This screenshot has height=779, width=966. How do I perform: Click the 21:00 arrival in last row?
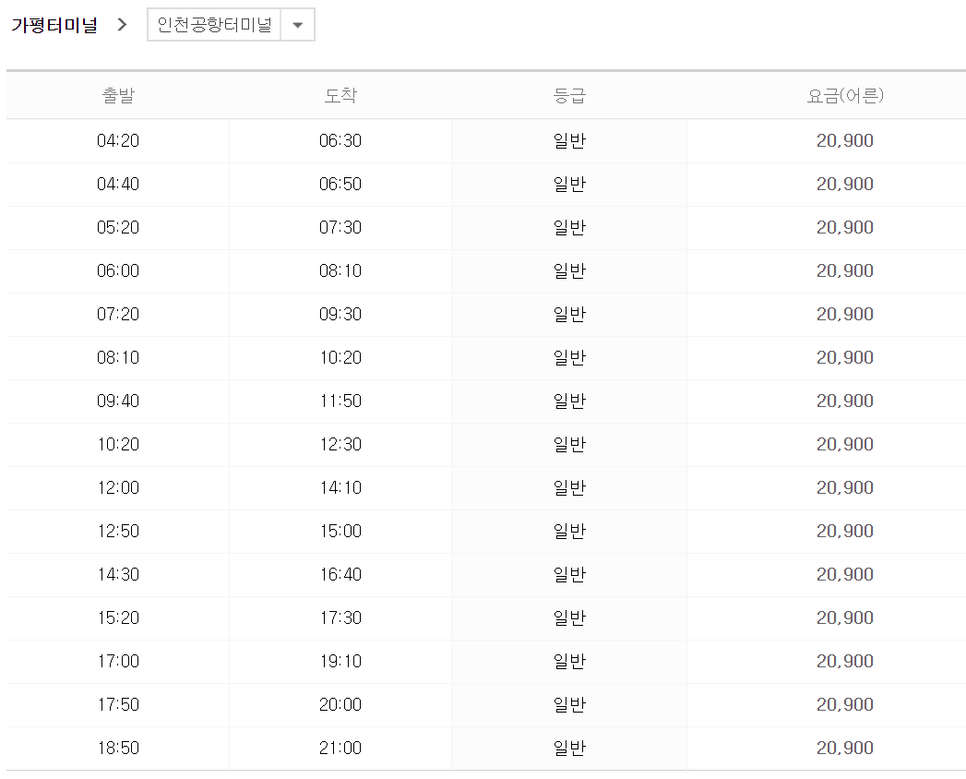[340, 748]
